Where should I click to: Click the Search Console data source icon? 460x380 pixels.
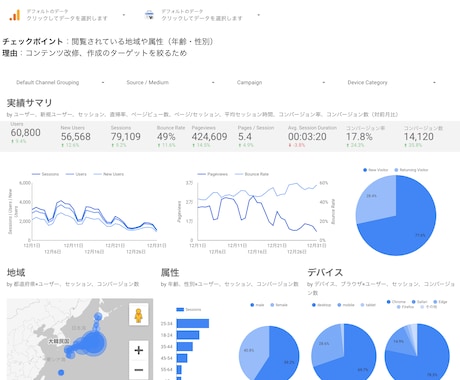coord(149,15)
